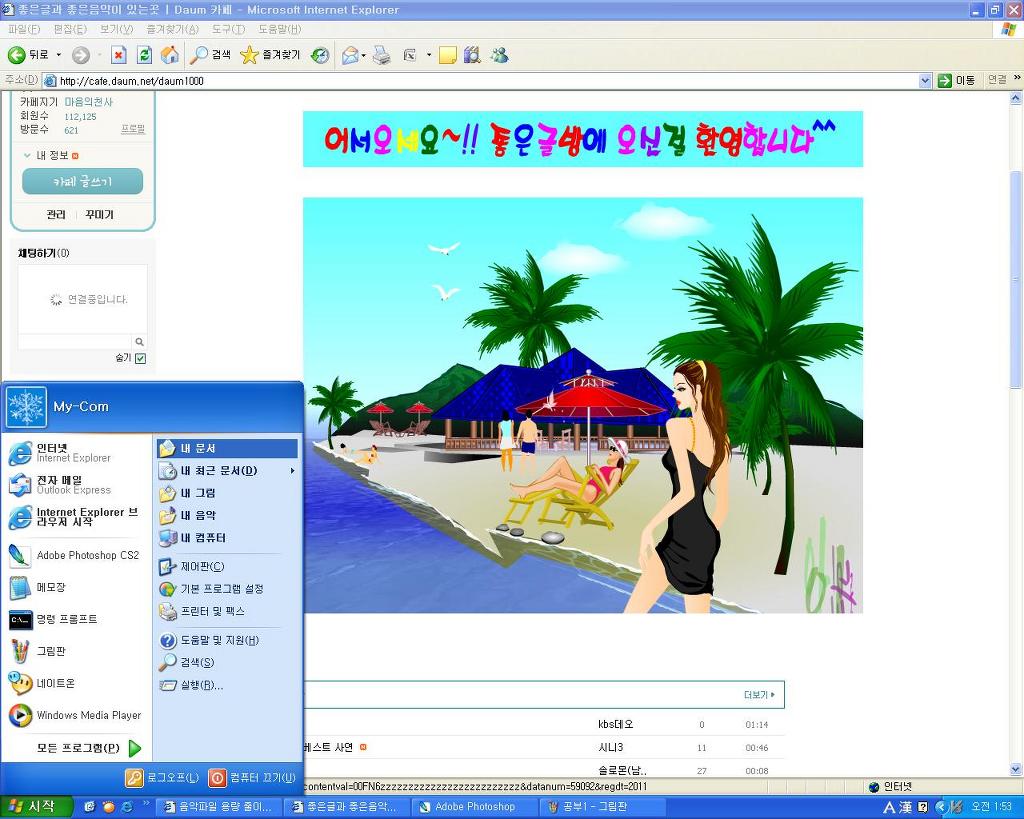The image size is (1024, 819).
Task: Open the Research books toolbar icon
Action: tap(472, 56)
